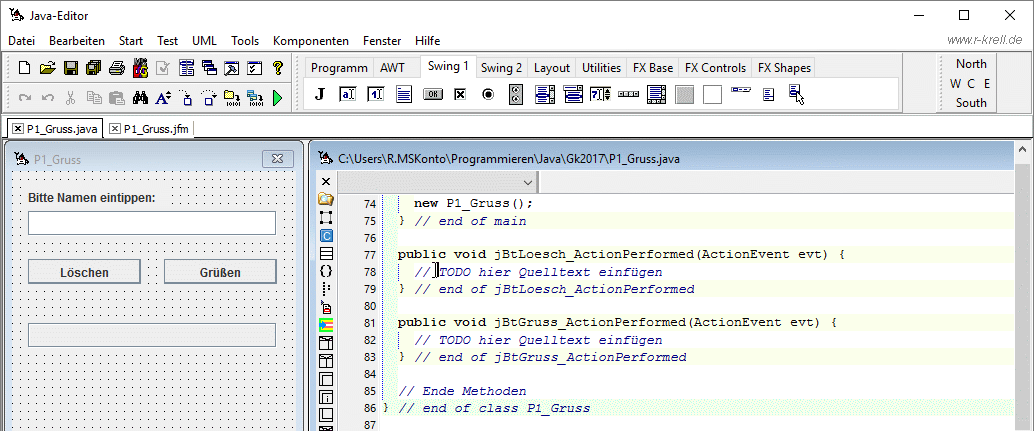Click the curly braces icon in editor sidebar
Screen dimensions: 1034x431
click(325, 270)
